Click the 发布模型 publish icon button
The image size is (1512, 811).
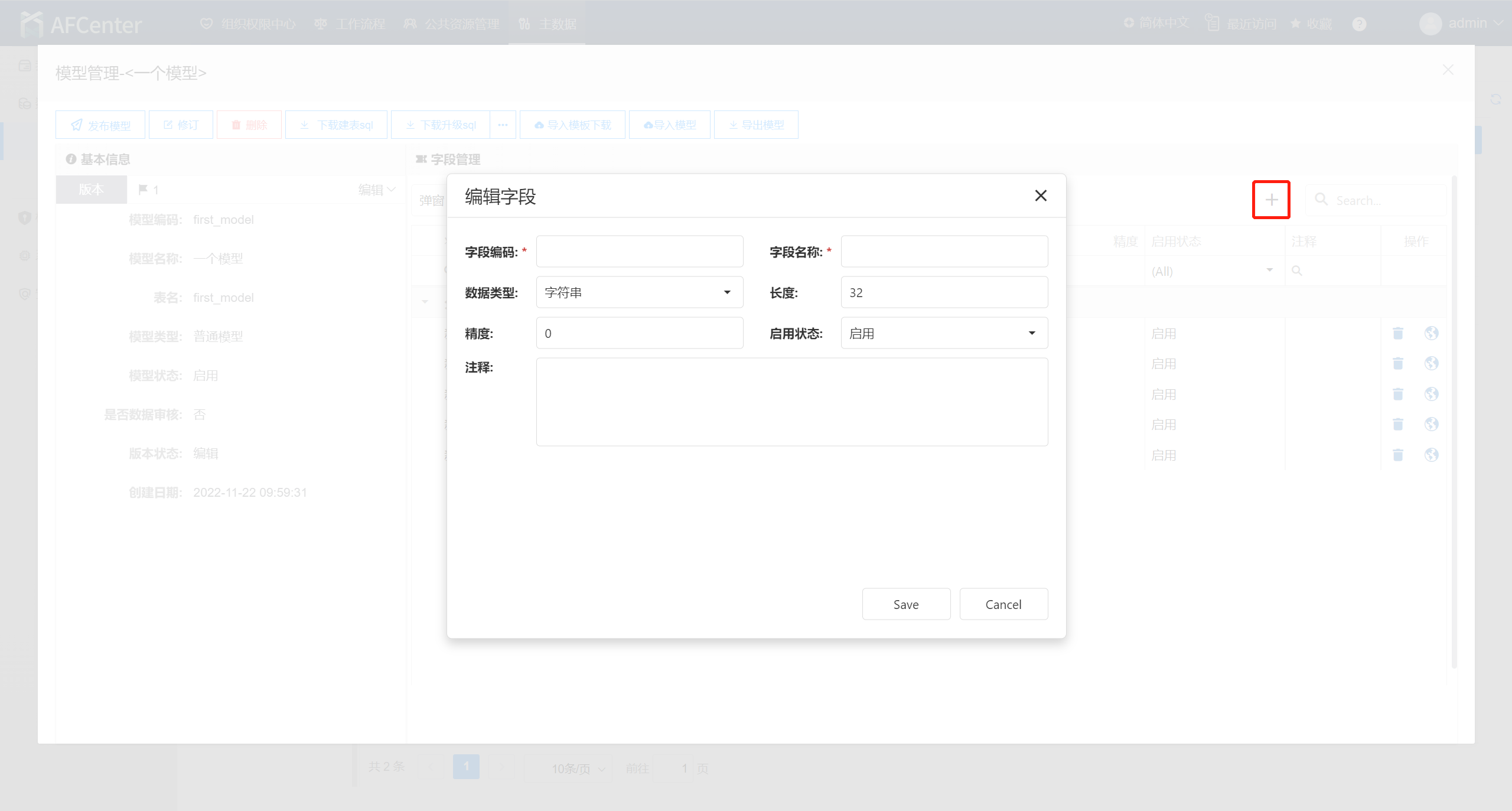[100, 125]
